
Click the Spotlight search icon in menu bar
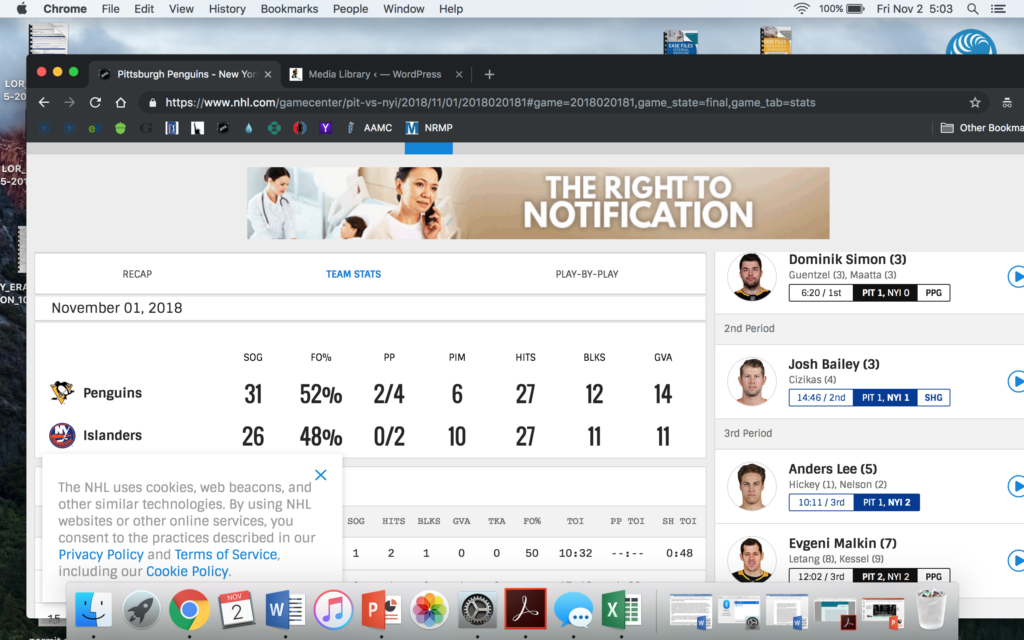pyautogui.click(x=973, y=9)
